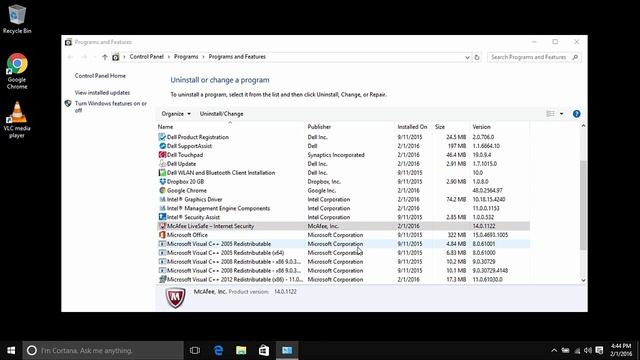Click the Google Chrome icon in program list
Screen dimensions: 640x360
pyautogui.click(x=162, y=191)
